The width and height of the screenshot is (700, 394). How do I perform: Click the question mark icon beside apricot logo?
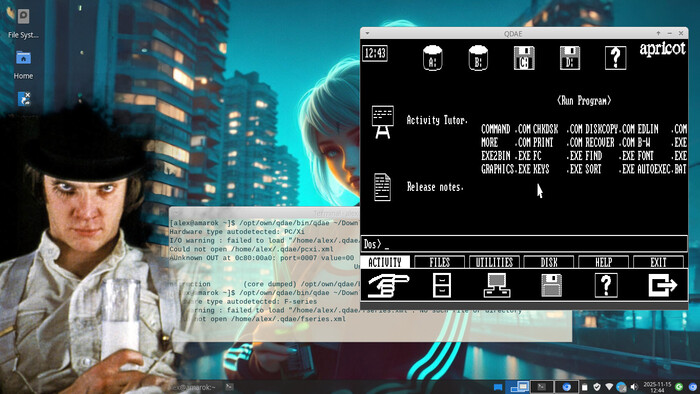[x=616, y=58]
